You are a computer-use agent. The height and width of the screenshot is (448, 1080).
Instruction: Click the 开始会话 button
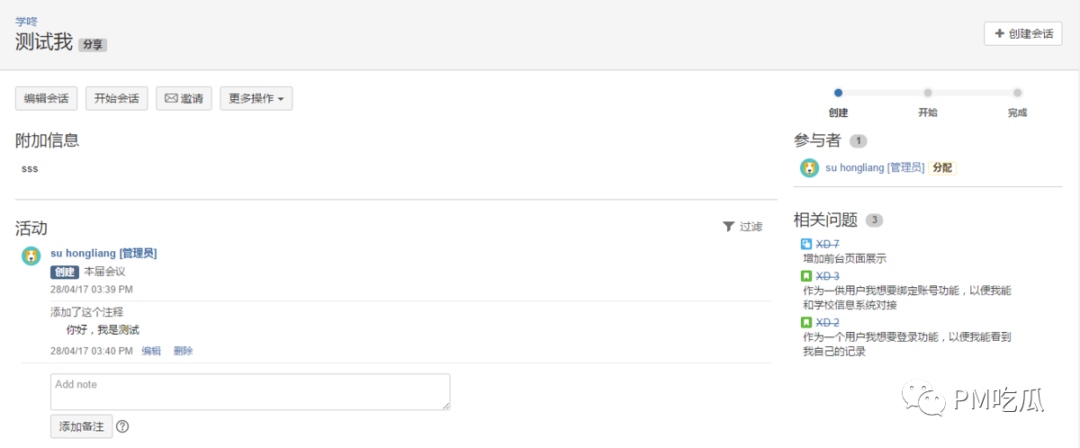(x=117, y=99)
